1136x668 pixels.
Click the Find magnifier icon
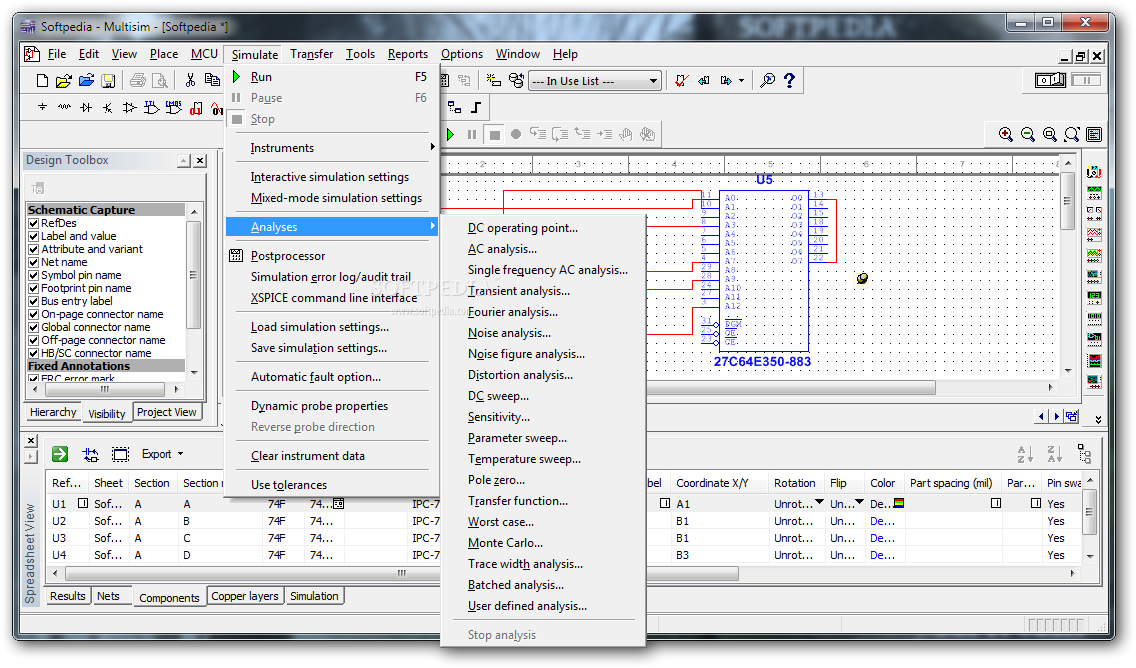coord(767,80)
